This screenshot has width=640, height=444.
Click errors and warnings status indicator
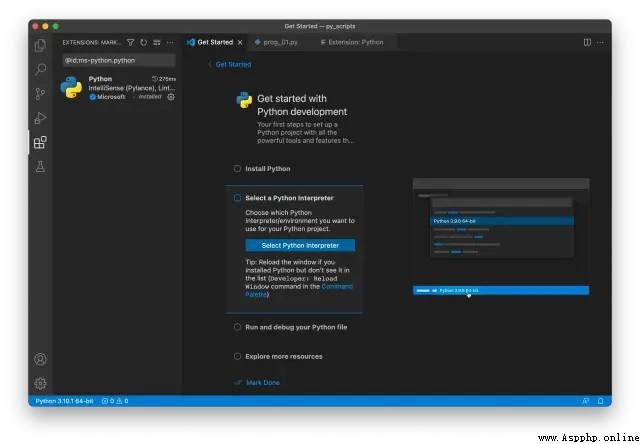pyautogui.click(x=115, y=401)
